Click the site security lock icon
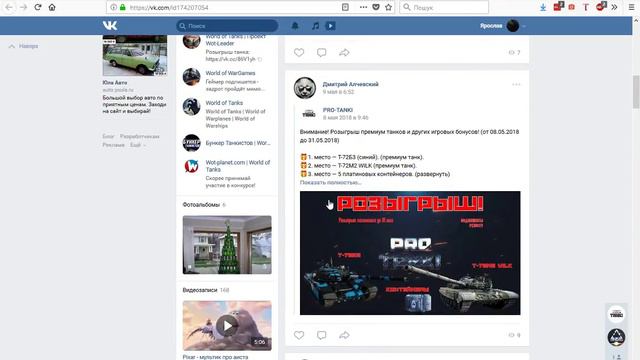Viewport: 640px width, 360px height. coord(122,7)
